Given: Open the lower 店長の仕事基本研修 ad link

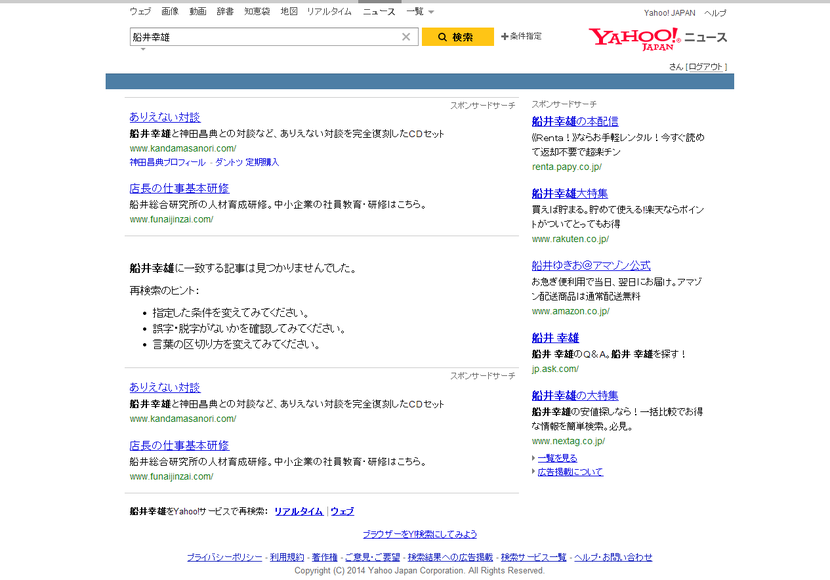Looking at the screenshot, I should 179,446.
